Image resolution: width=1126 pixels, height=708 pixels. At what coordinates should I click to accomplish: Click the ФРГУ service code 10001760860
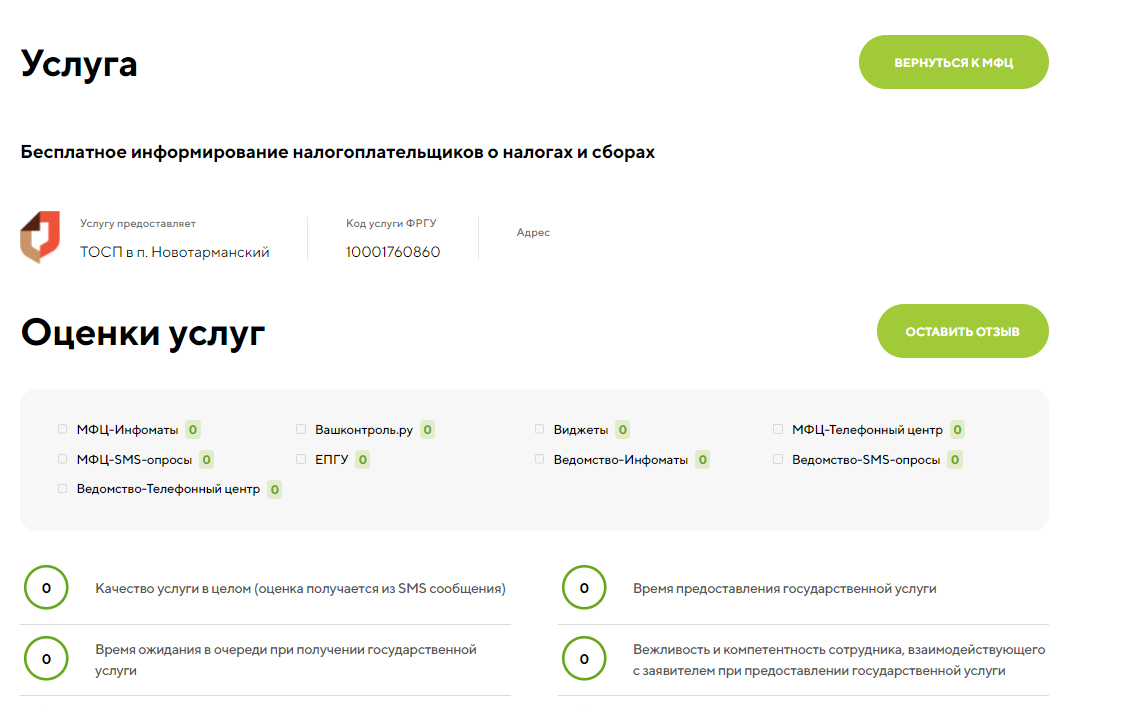[x=393, y=252]
